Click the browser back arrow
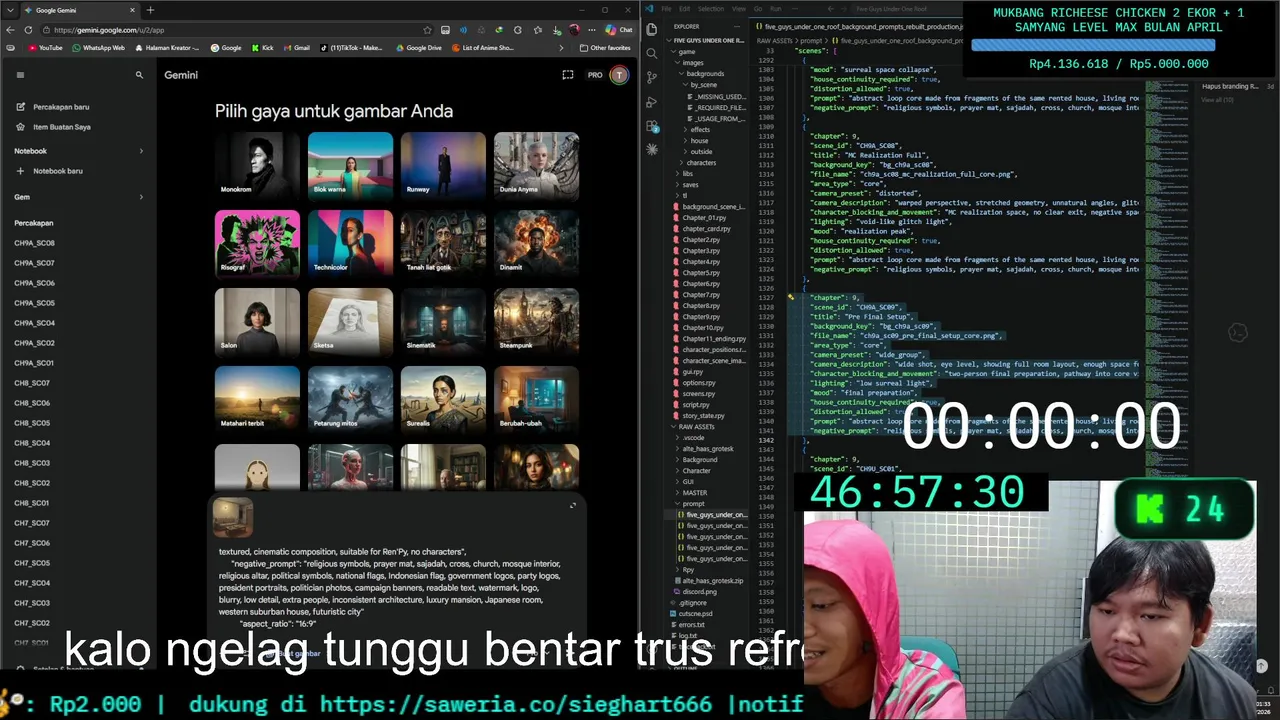Image resolution: width=1280 pixels, height=720 pixels. pyautogui.click(x=10, y=30)
